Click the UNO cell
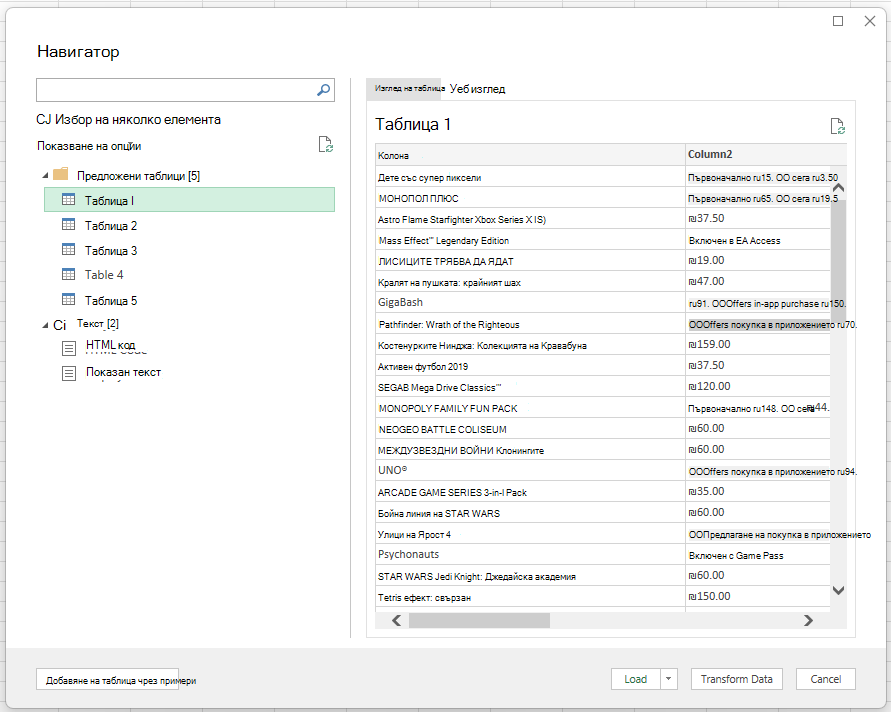891x712 pixels. pyautogui.click(x=530, y=470)
